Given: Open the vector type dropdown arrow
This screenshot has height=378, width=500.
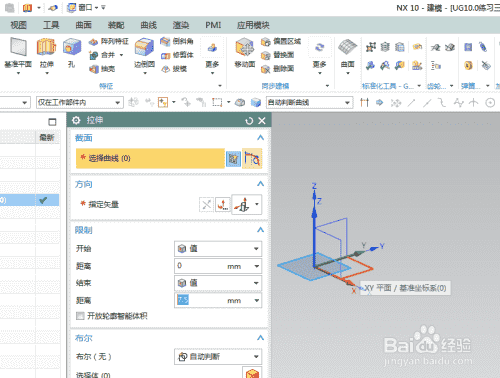Looking at the screenshot, I should 257,204.
